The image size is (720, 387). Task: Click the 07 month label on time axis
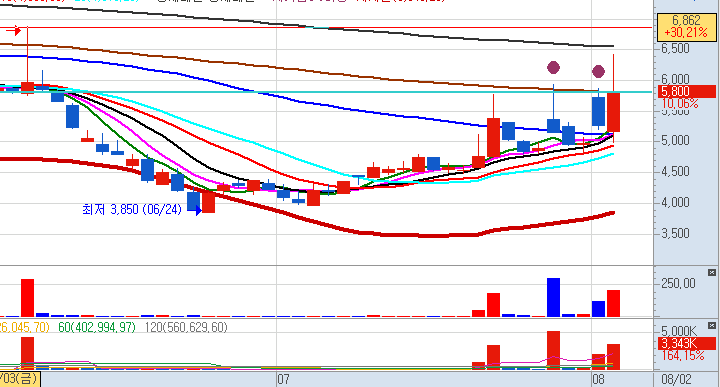click(283, 380)
